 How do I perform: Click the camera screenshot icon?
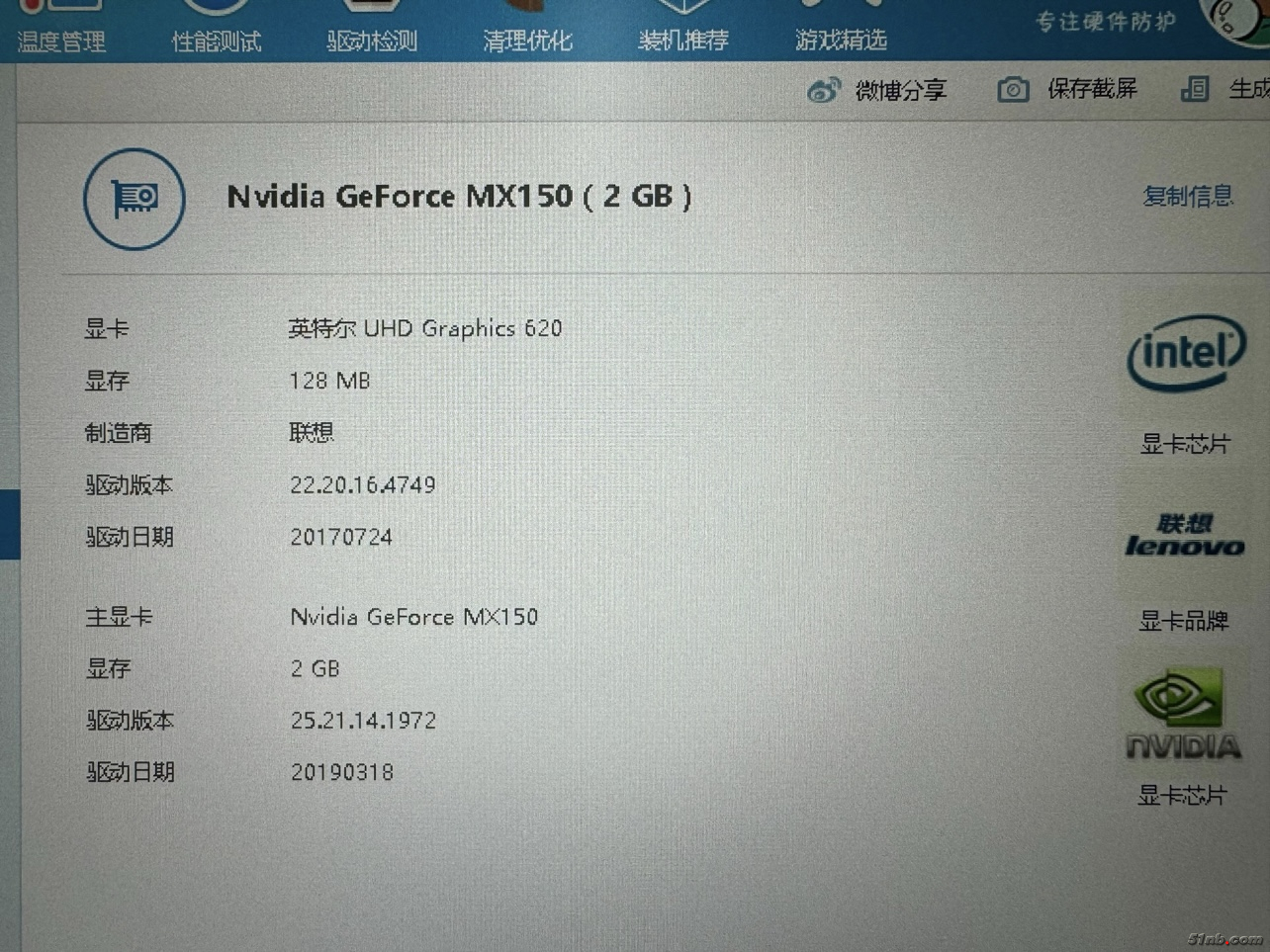pos(1013,90)
